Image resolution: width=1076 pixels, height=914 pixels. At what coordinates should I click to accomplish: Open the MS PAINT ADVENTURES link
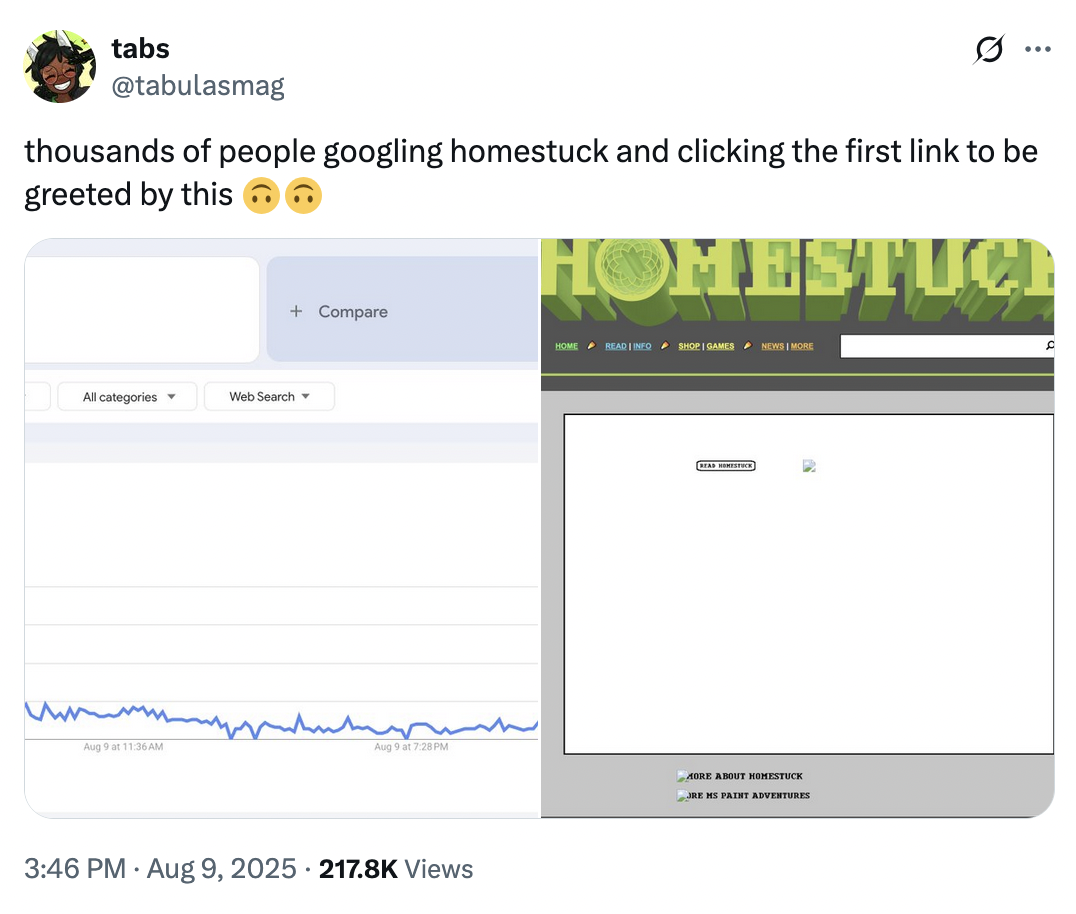point(749,796)
